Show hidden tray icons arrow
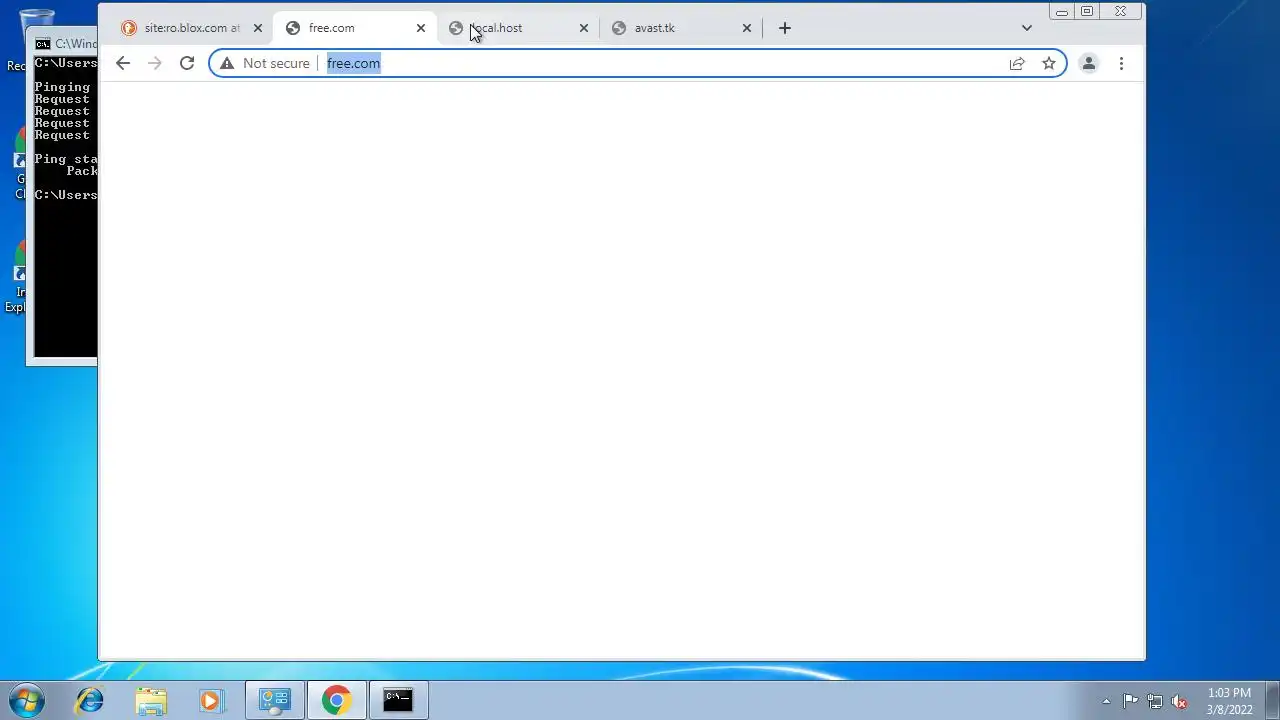 [1106, 701]
